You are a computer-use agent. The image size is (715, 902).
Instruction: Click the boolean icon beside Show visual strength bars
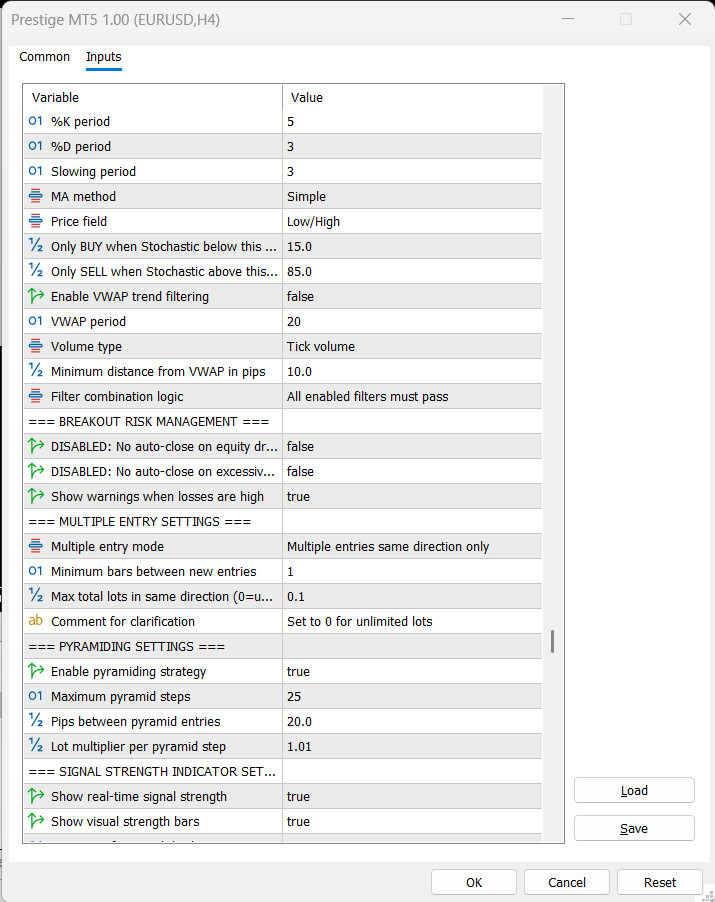pyautogui.click(x=36, y=821)
